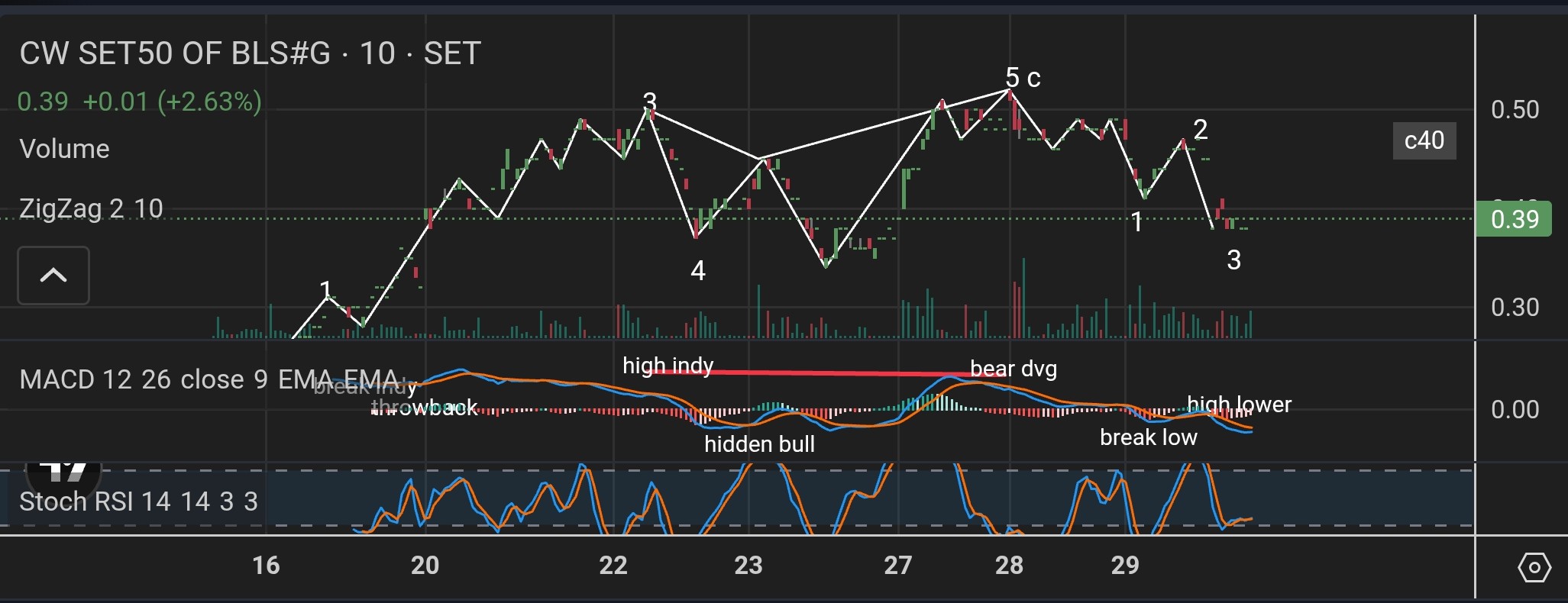Click the date label 28 on time axis
Screen dimensions: 1568x603
pos(1009,566)
